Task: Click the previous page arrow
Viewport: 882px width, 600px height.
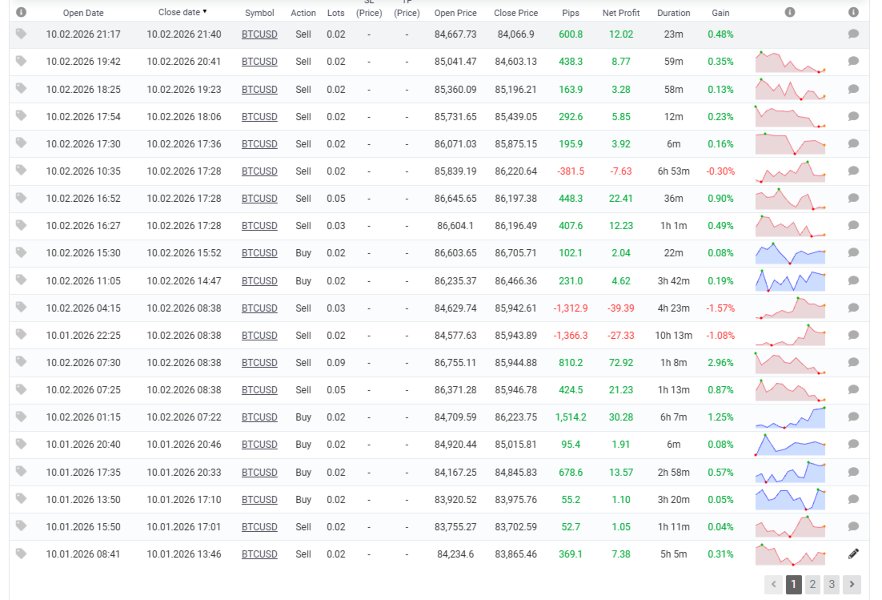Action: (x=773, y=584)
